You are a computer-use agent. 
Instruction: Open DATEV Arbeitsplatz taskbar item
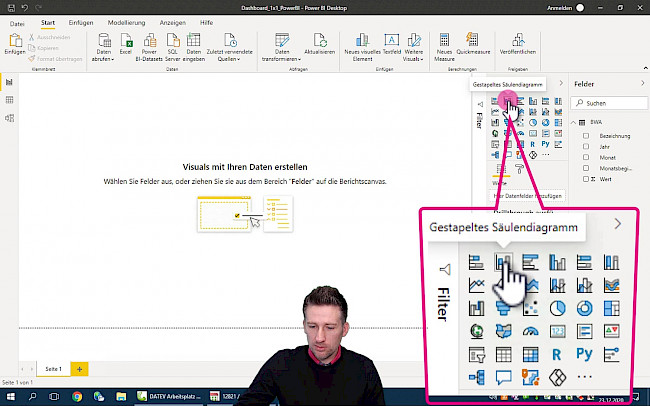[x=170, y=396]
